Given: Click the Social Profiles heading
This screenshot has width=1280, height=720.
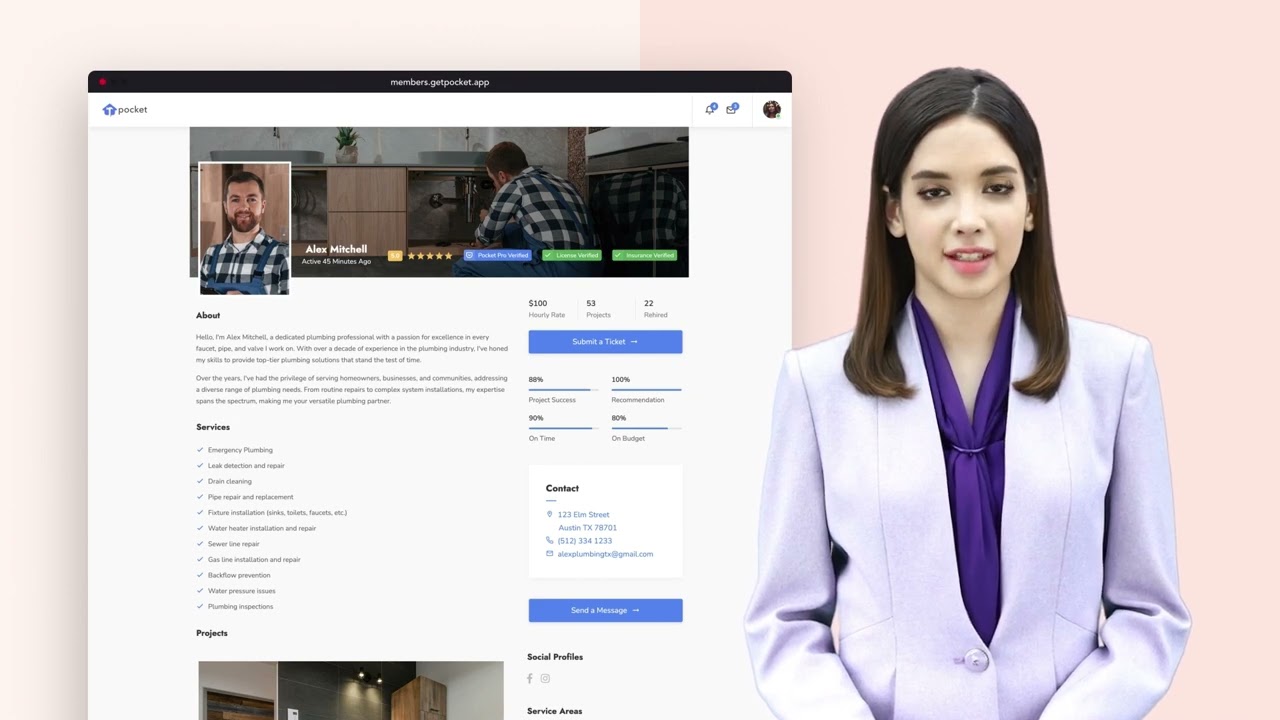Looking at the screenshot, I should click(555, 657).
